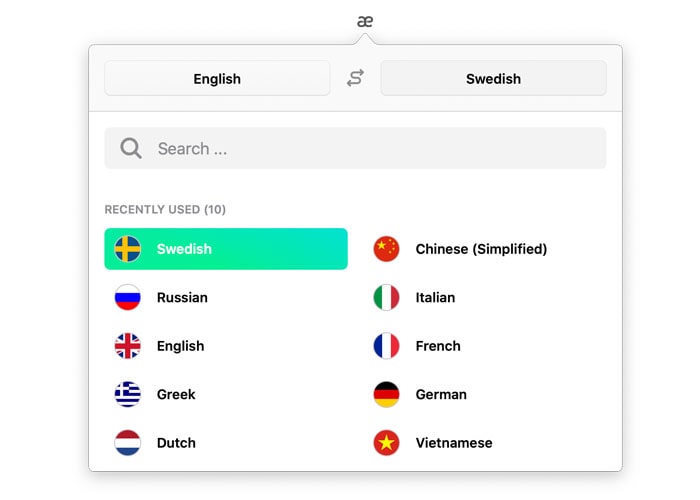Click the Greek flag icon

[128, 394]
